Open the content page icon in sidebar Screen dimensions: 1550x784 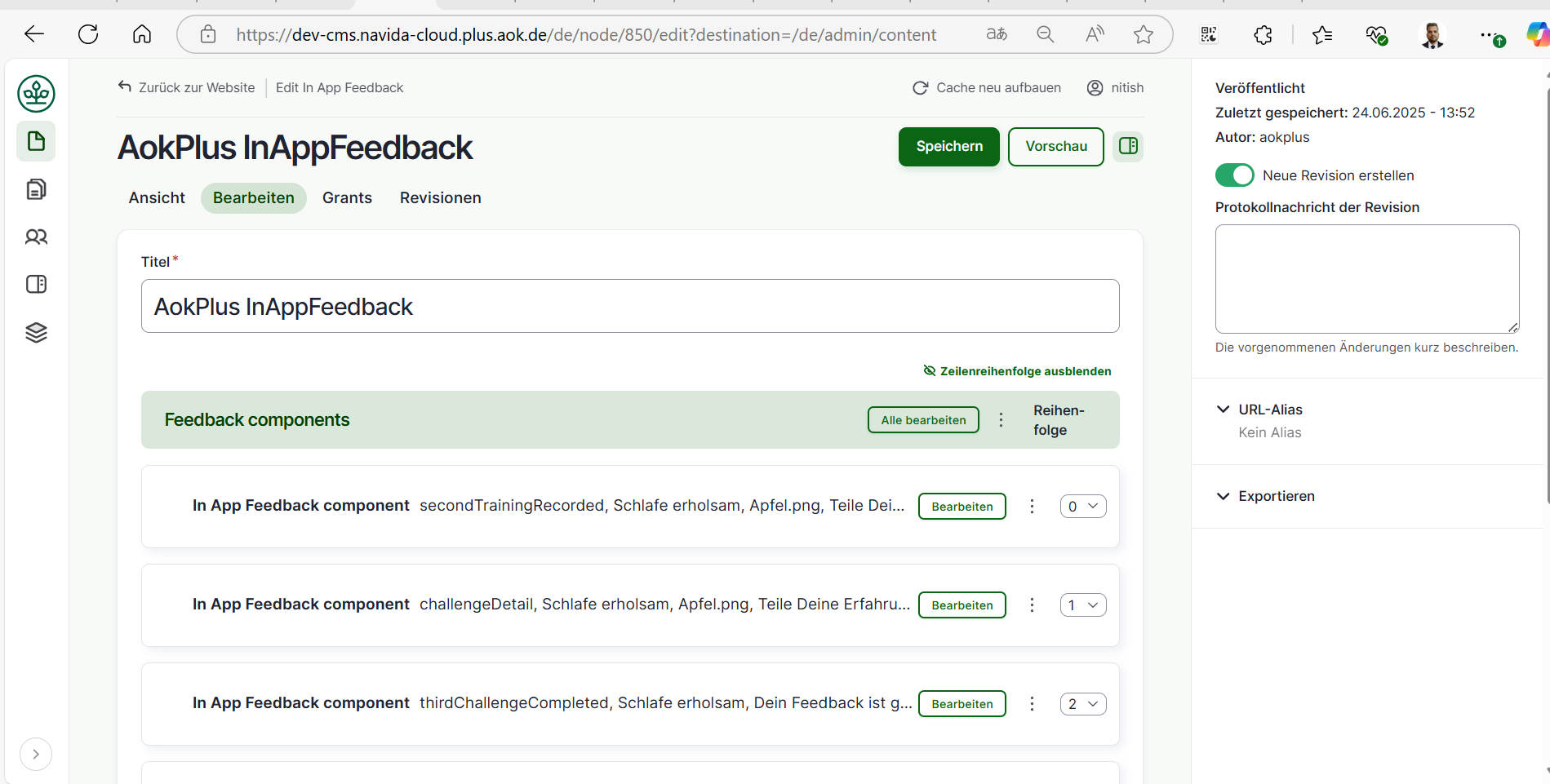point(37,141)
